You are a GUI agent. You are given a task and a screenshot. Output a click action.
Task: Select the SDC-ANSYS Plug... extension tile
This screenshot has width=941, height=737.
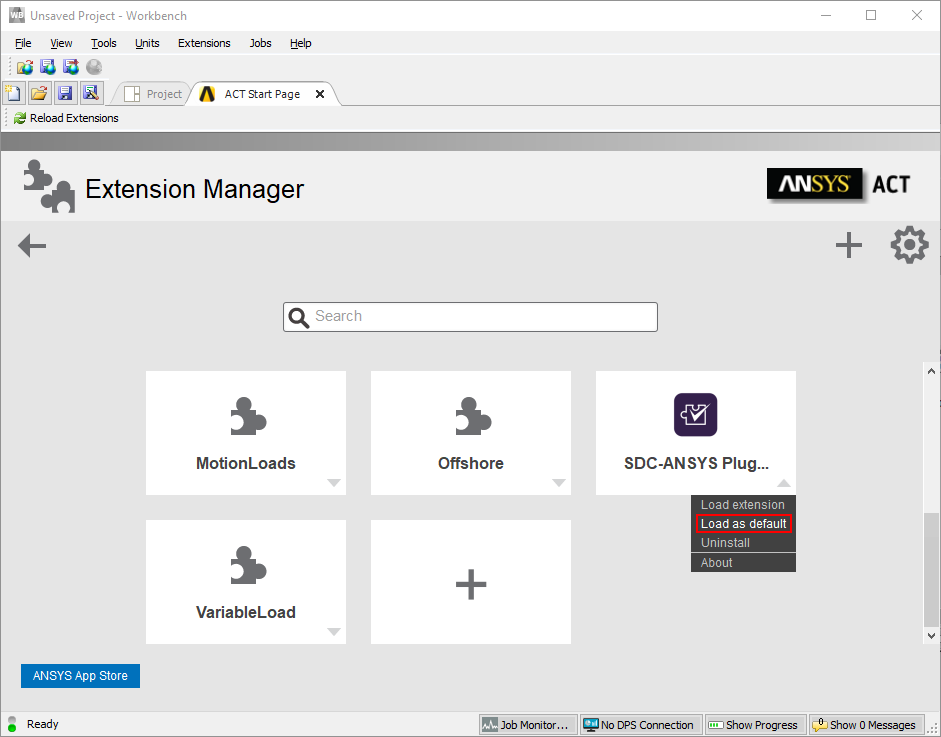click(x=696, y=433)
